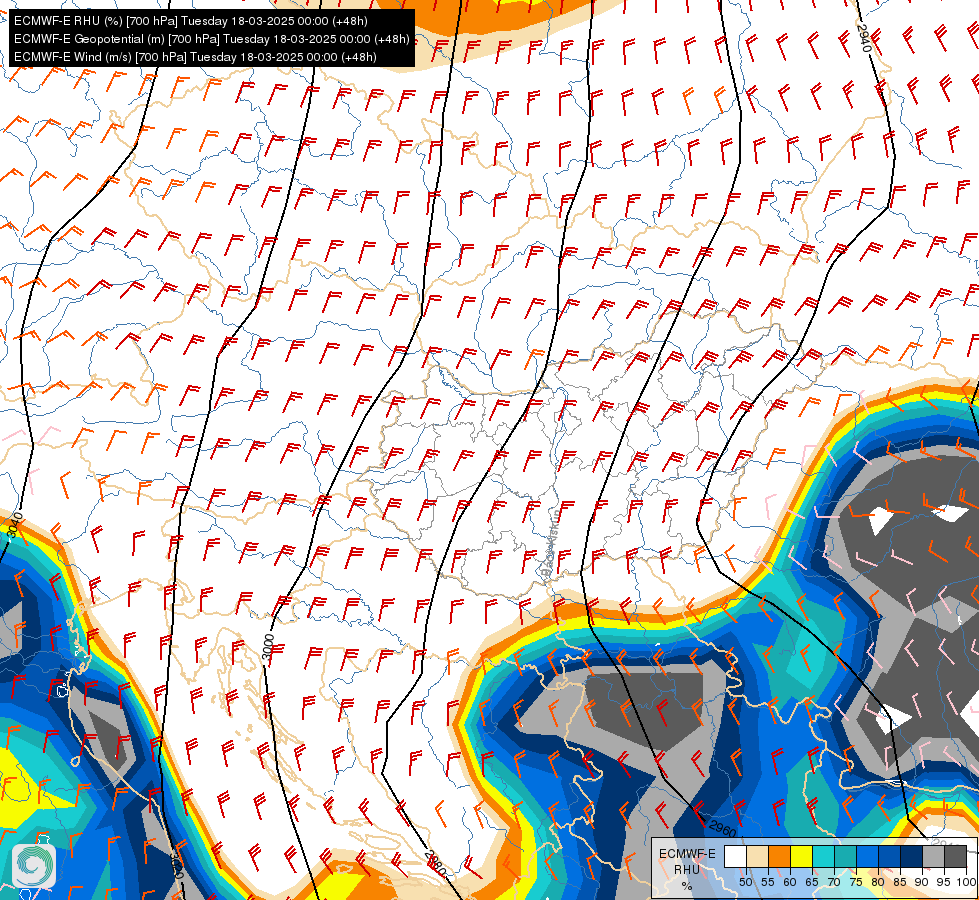979x900 pixels.
Task: Select the ECMWF-E RHU (%) header line
Action: pyautogui.click(x=191, y=21)
